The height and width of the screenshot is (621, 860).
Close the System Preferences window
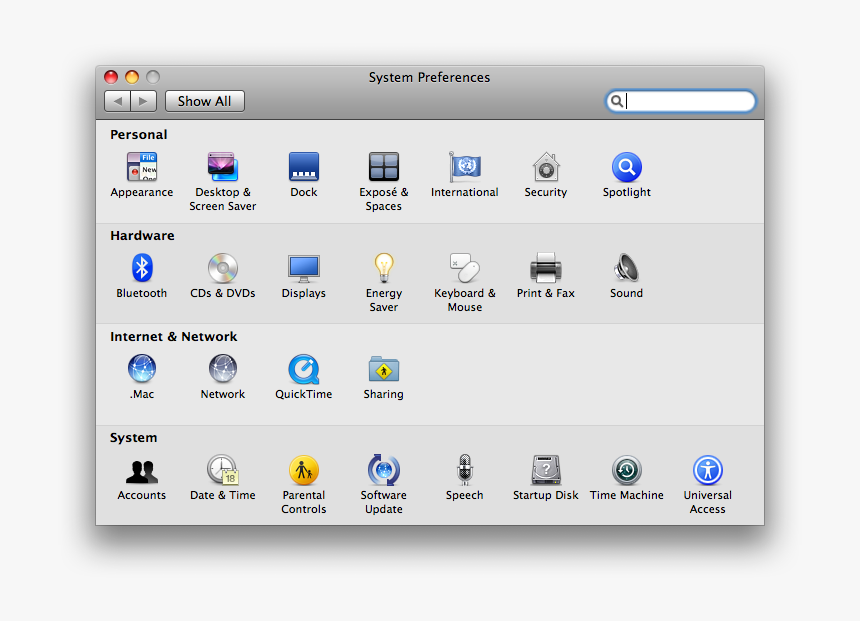tap(111, 77)
